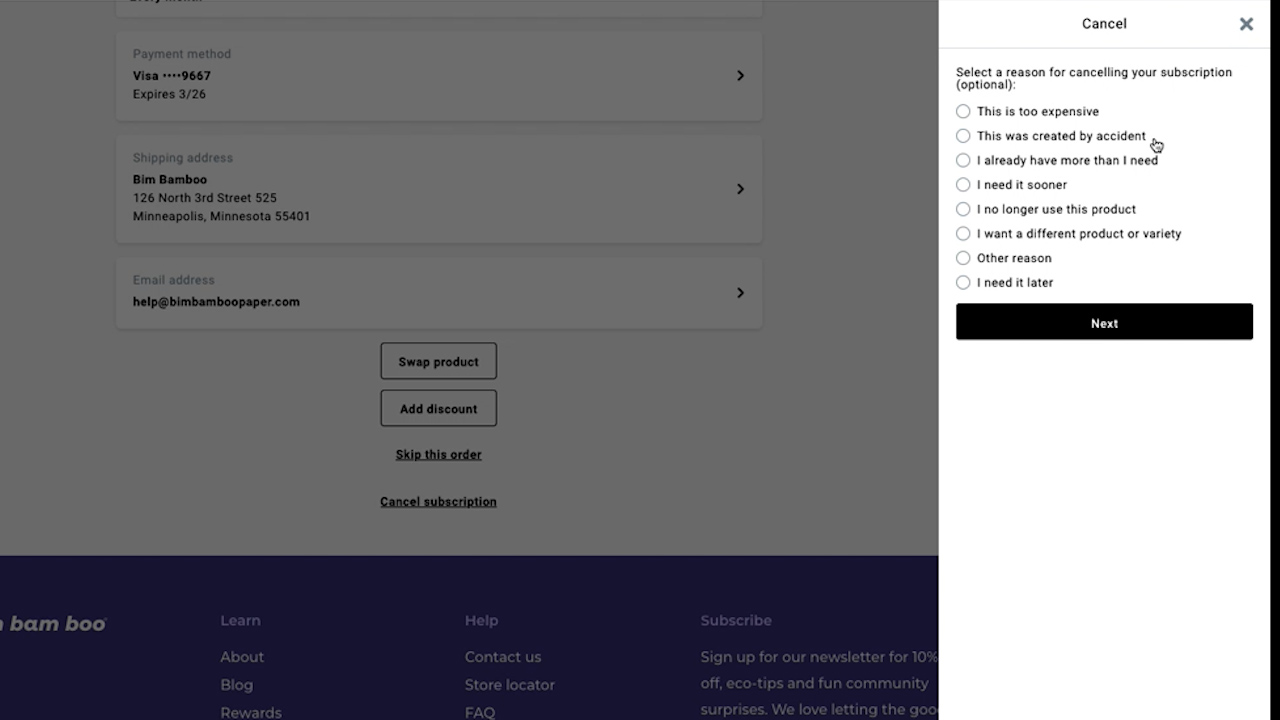Image resolution: width=1280 pixels, height=720 pixels.
Task: Choose 'This was created by accident' option
Action: point(963,136)
